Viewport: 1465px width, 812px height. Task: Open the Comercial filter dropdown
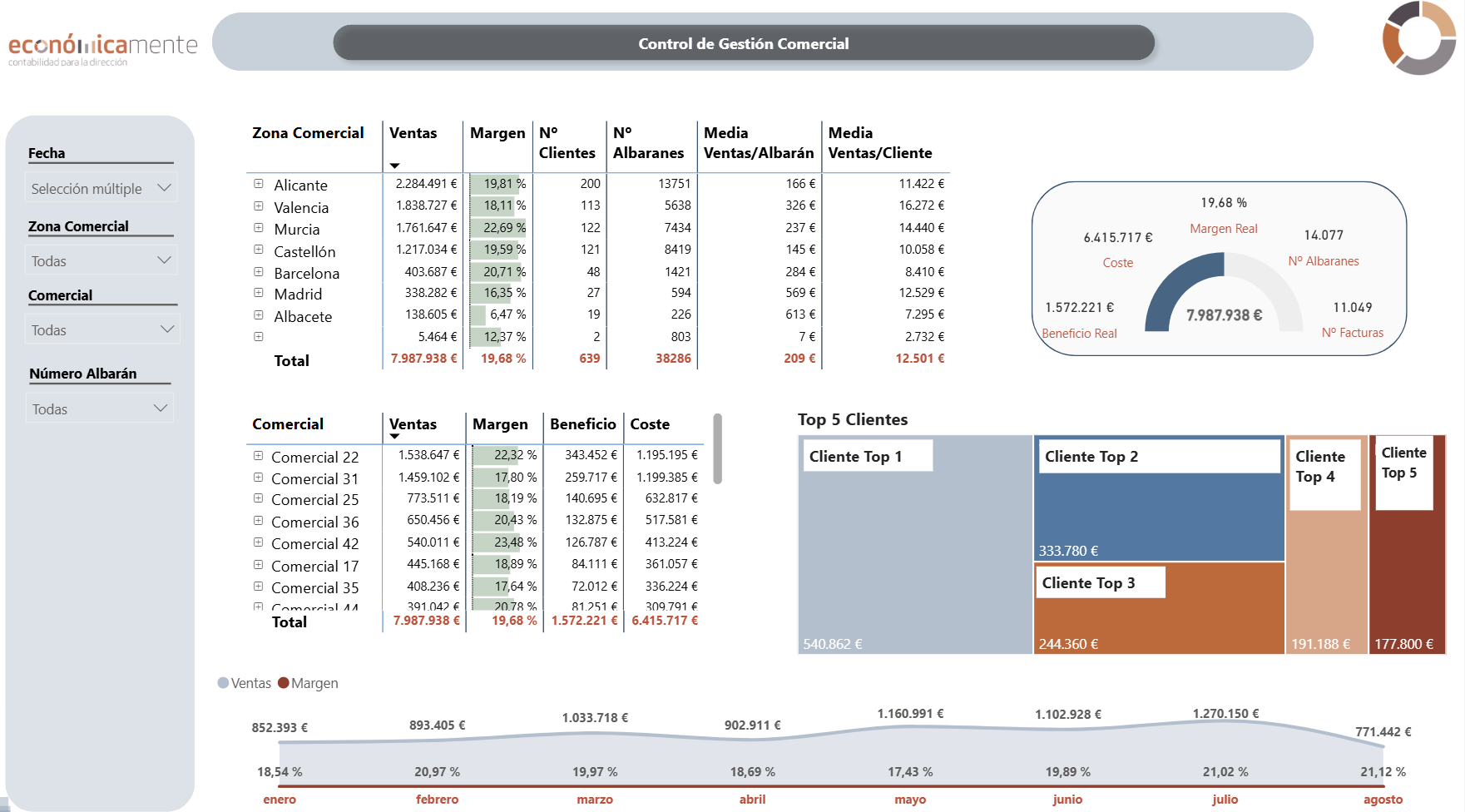pyautogui.click(x=102, y=329)
